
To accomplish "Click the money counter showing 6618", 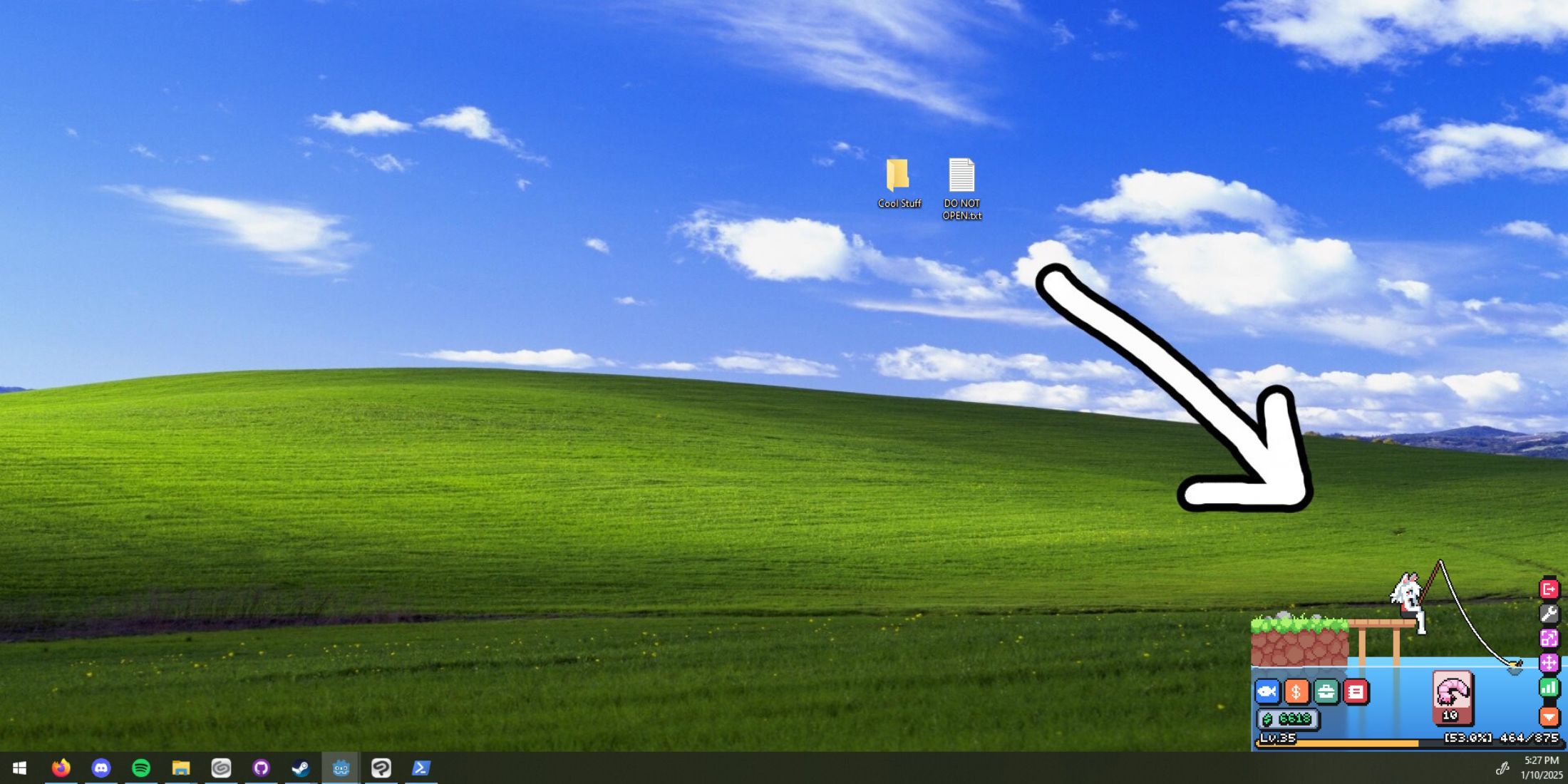I will pyautogui.click(x=1288, y=719).
